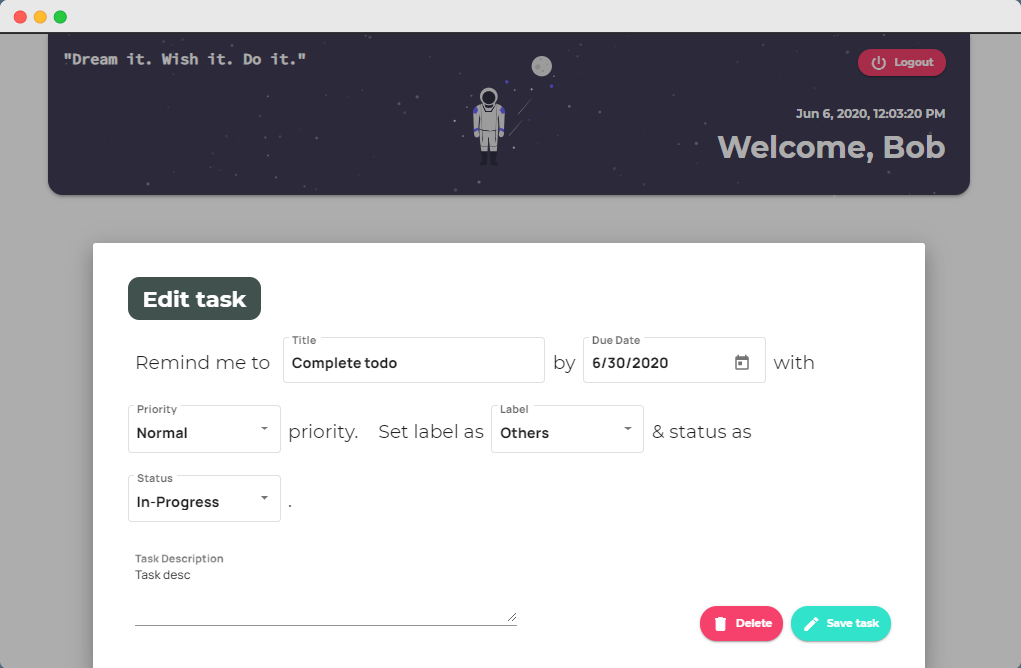Click the "Remind me to" text
Screen dimensions: 1021x668
[x=203, y=363]
